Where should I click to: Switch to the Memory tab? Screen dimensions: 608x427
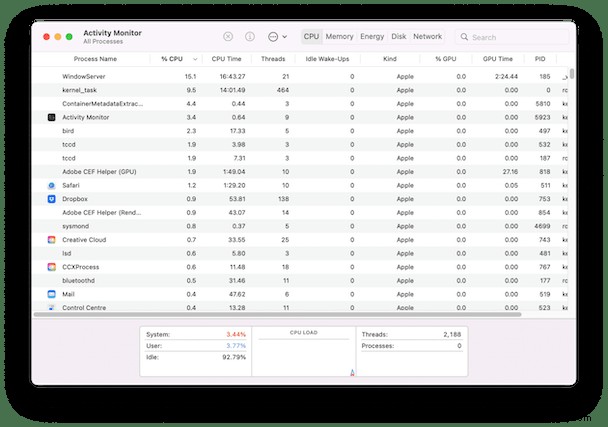(339, 36)
